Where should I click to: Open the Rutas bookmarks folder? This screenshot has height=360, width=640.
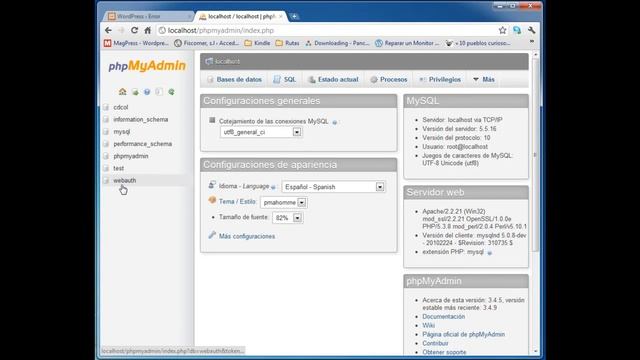[x=288, y=43]
